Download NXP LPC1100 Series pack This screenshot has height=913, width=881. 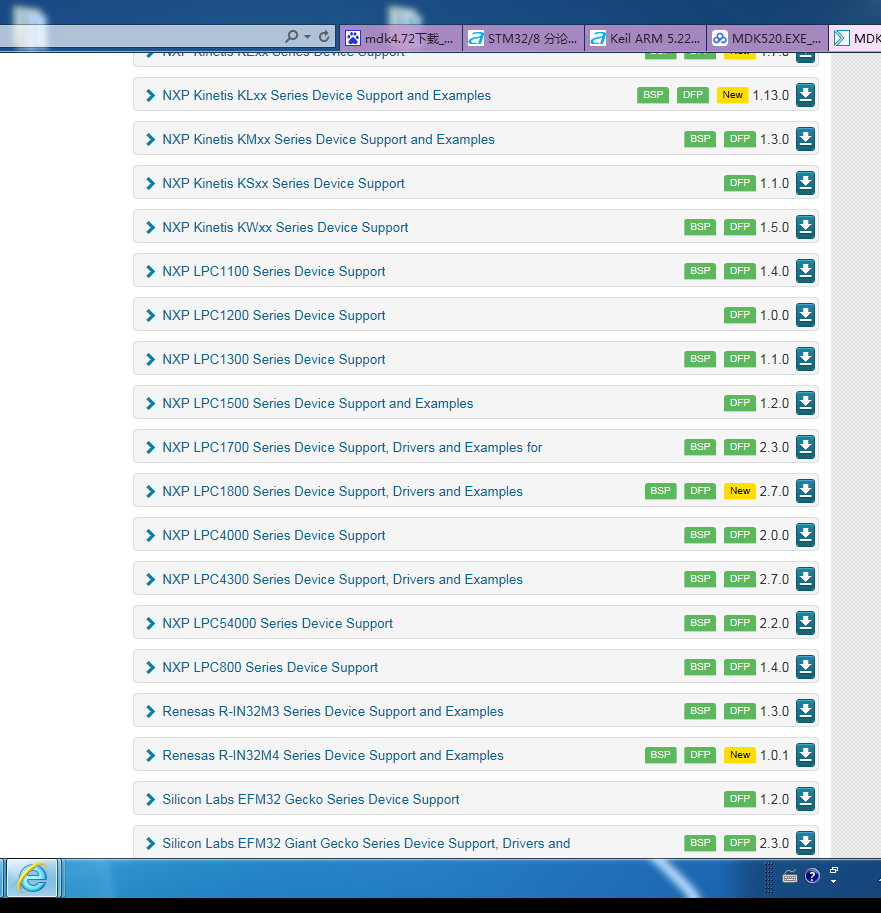tap(805, 271)
